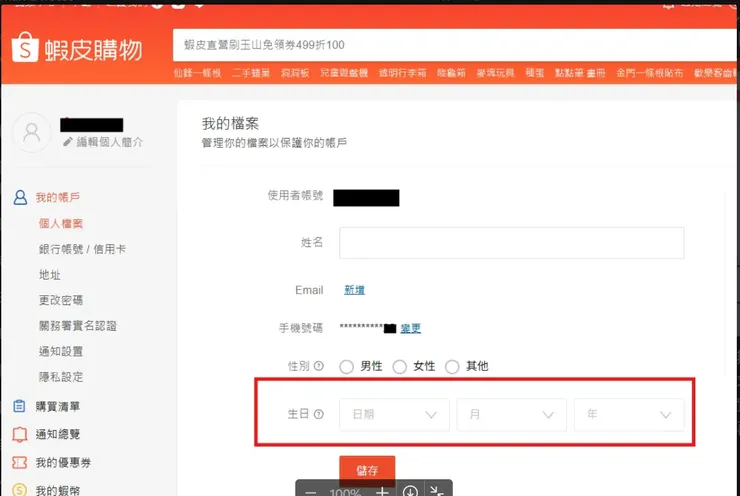Go to 銀行帳號 / 信用卡 page

[x=82, y=249]
